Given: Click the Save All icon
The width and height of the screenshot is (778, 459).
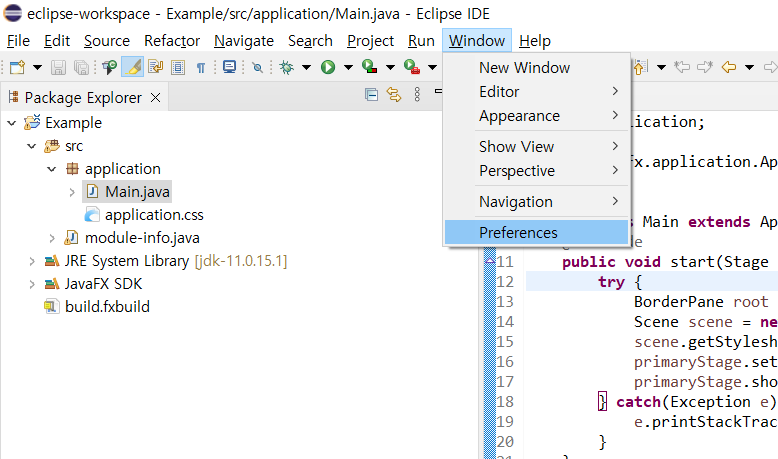Looking at the screenshot, I should (81, 67).
